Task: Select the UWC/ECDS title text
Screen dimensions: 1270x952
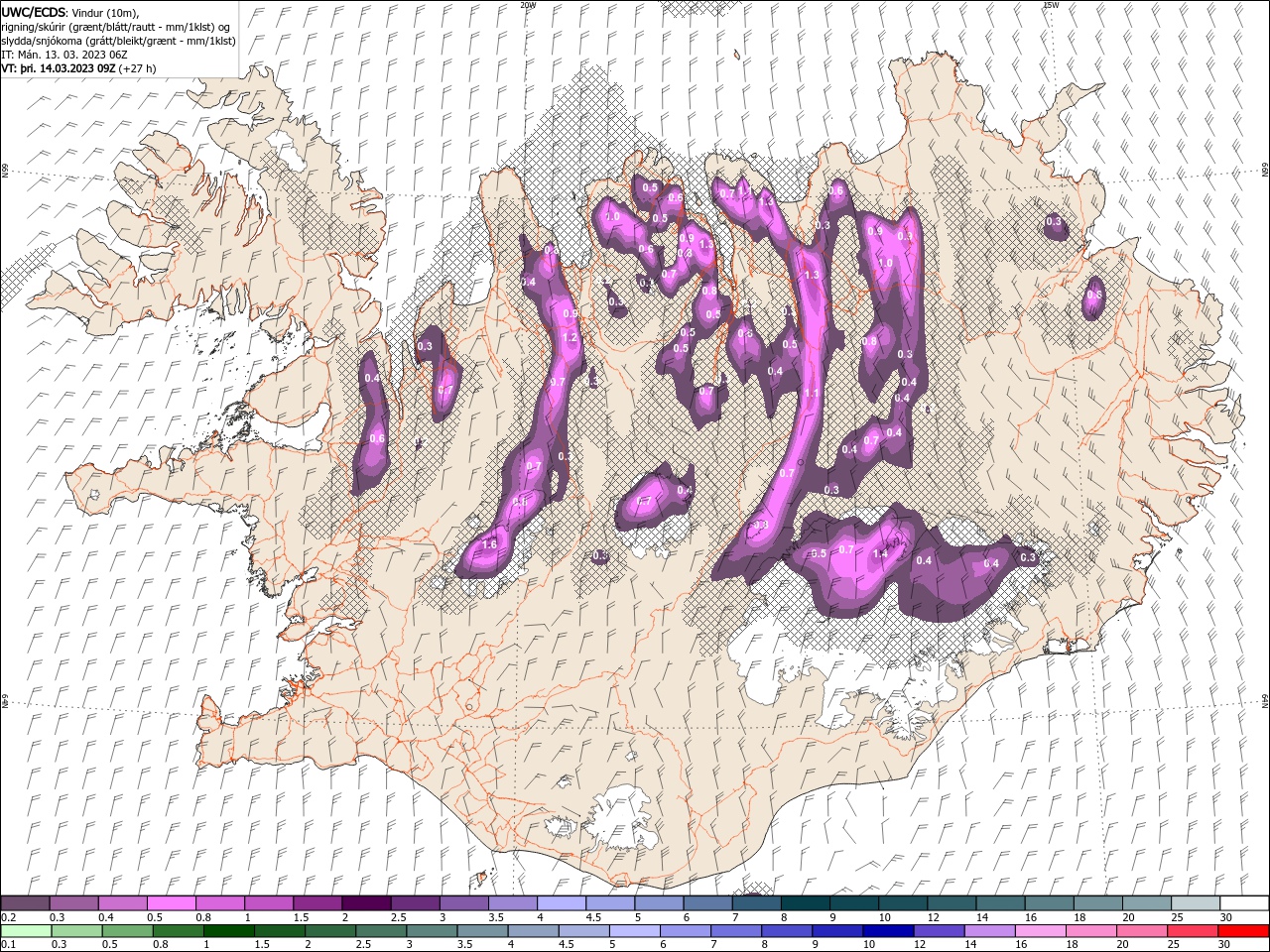Action: coord(35,11)
